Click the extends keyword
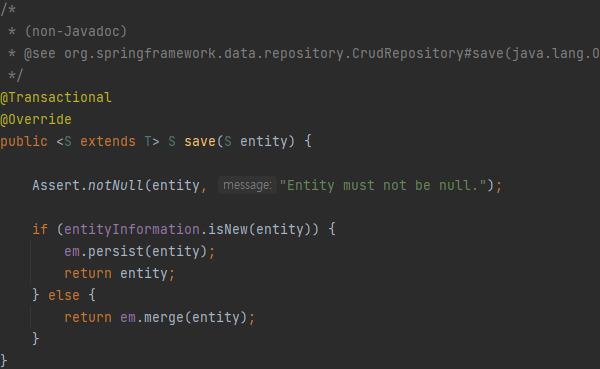 108,142
